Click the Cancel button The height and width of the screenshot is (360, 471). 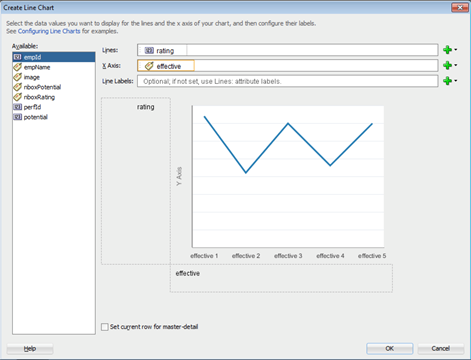coord(441,349)
